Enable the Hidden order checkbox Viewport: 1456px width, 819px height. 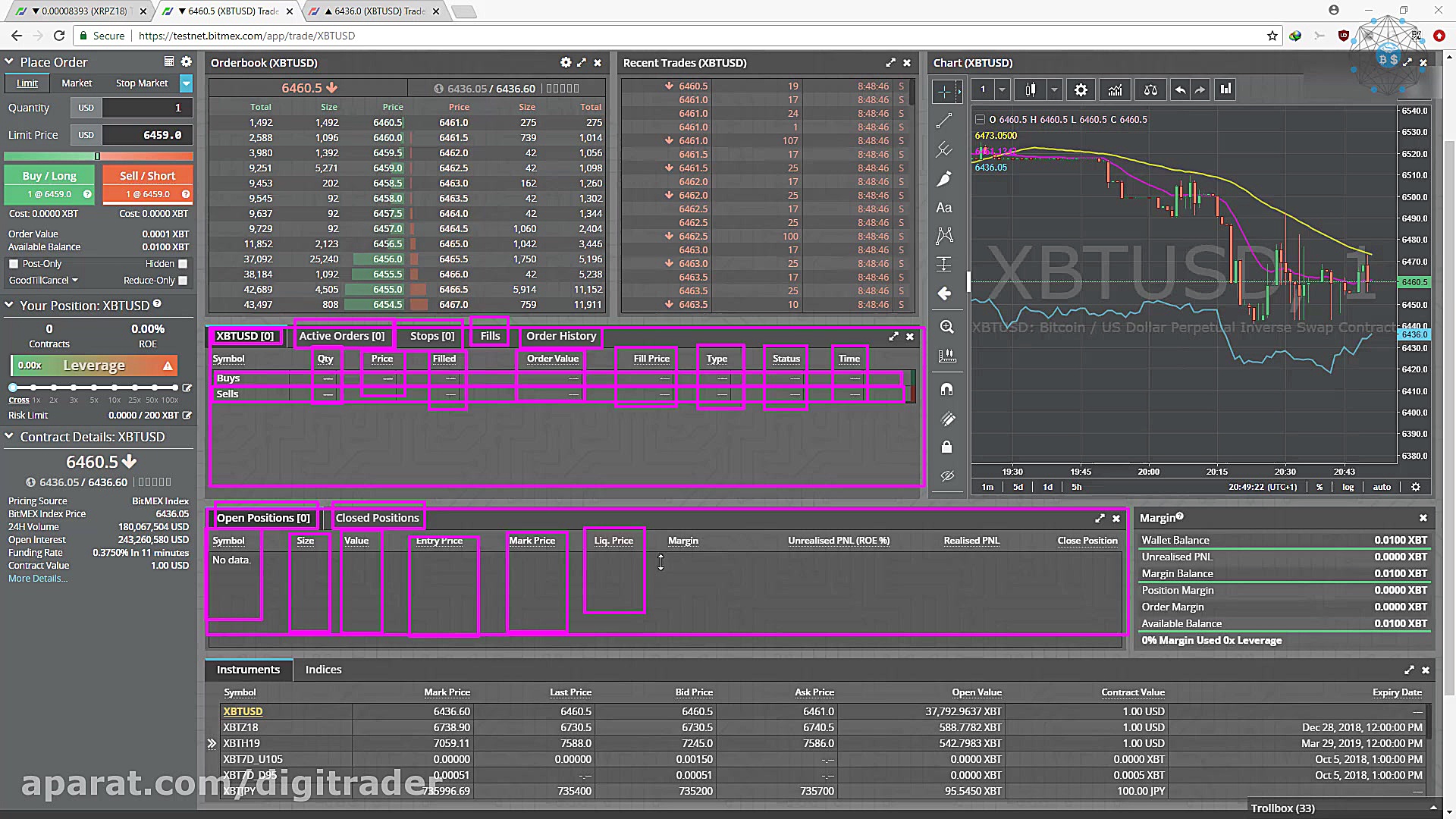coord(183,264)
